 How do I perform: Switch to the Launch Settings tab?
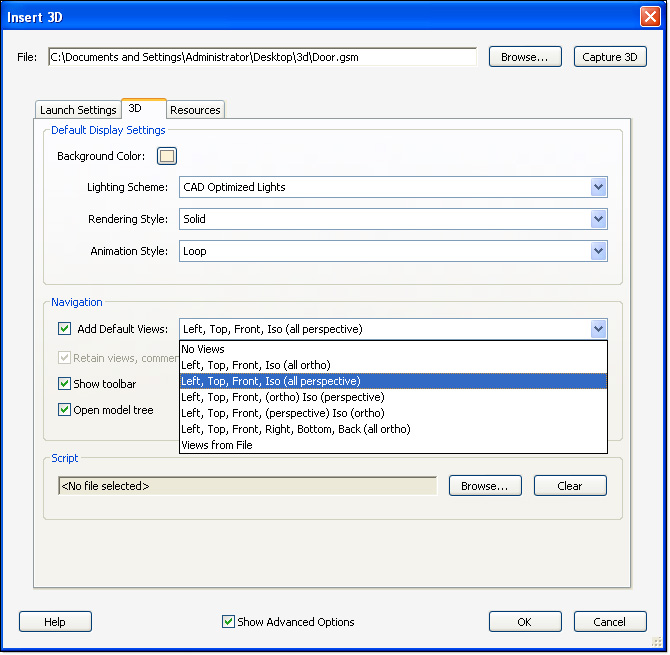(78, 110)
